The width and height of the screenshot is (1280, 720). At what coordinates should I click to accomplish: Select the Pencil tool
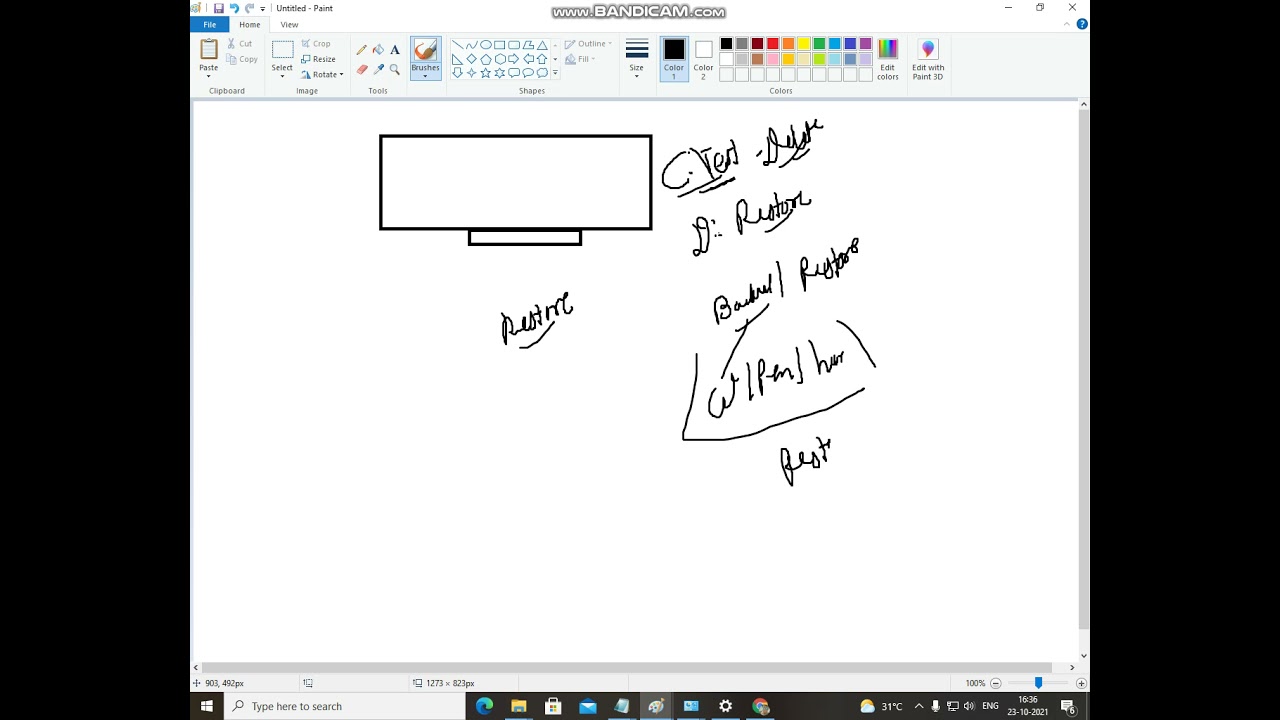(361, 50)
